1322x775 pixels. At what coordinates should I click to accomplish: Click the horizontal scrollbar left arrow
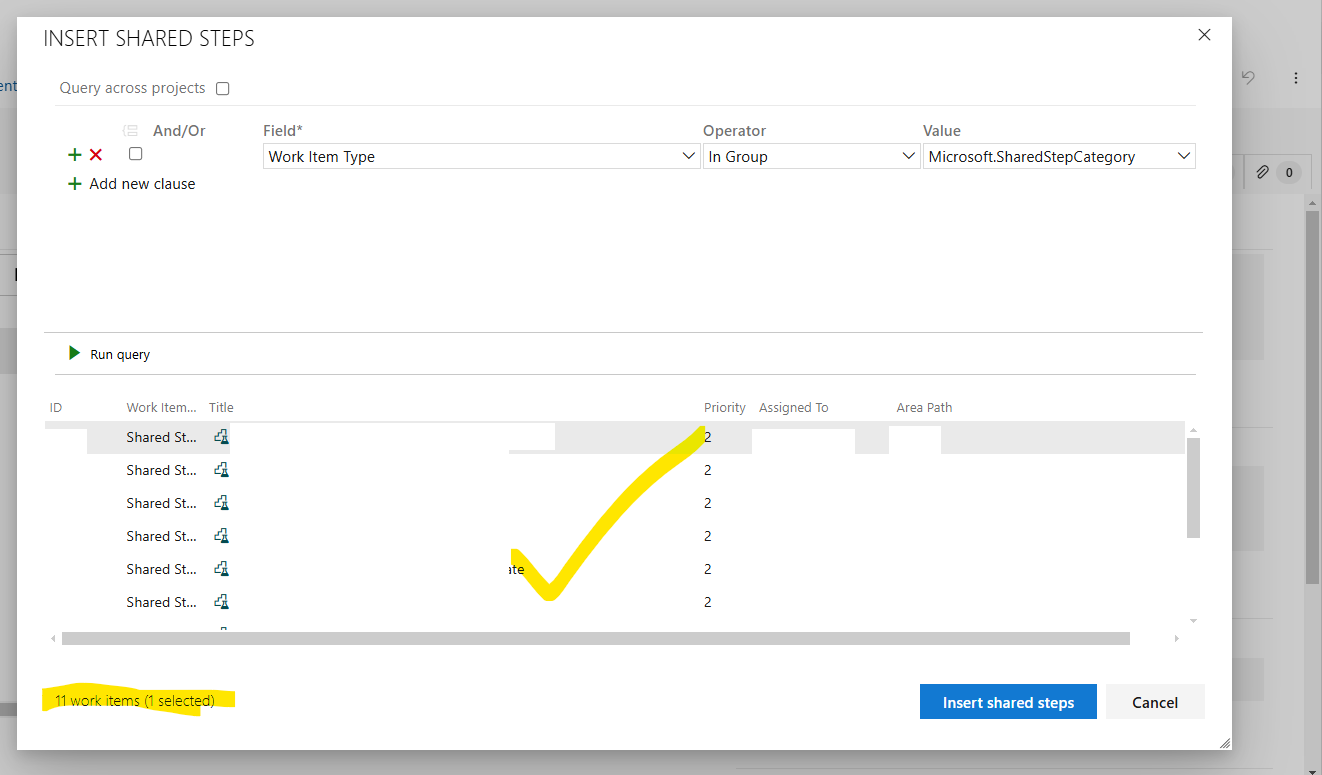point(54,638)
